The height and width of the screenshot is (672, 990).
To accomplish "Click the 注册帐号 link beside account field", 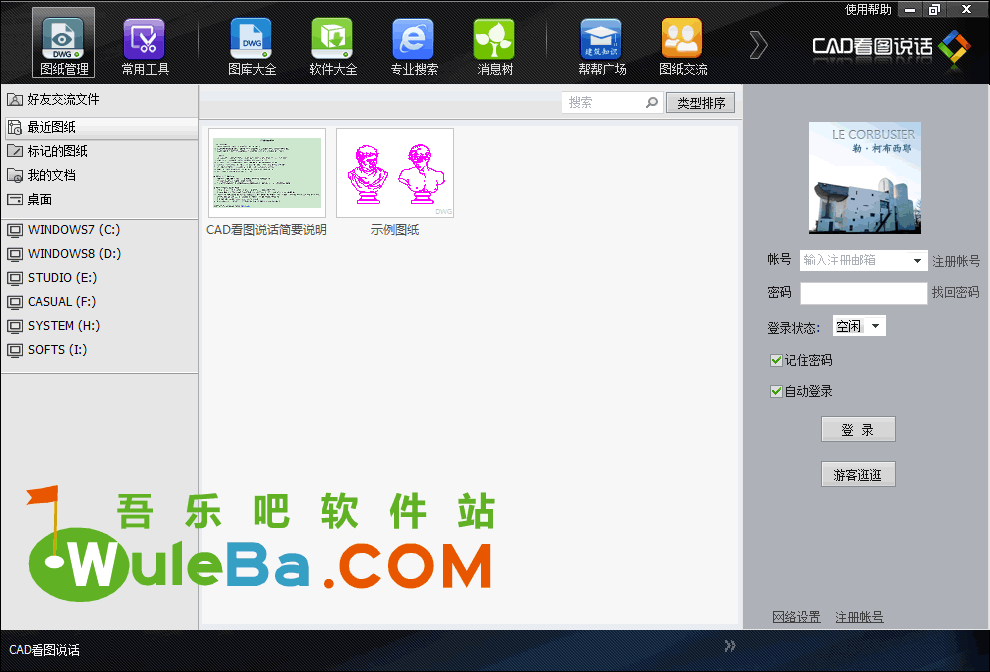I will pos(956,261).
